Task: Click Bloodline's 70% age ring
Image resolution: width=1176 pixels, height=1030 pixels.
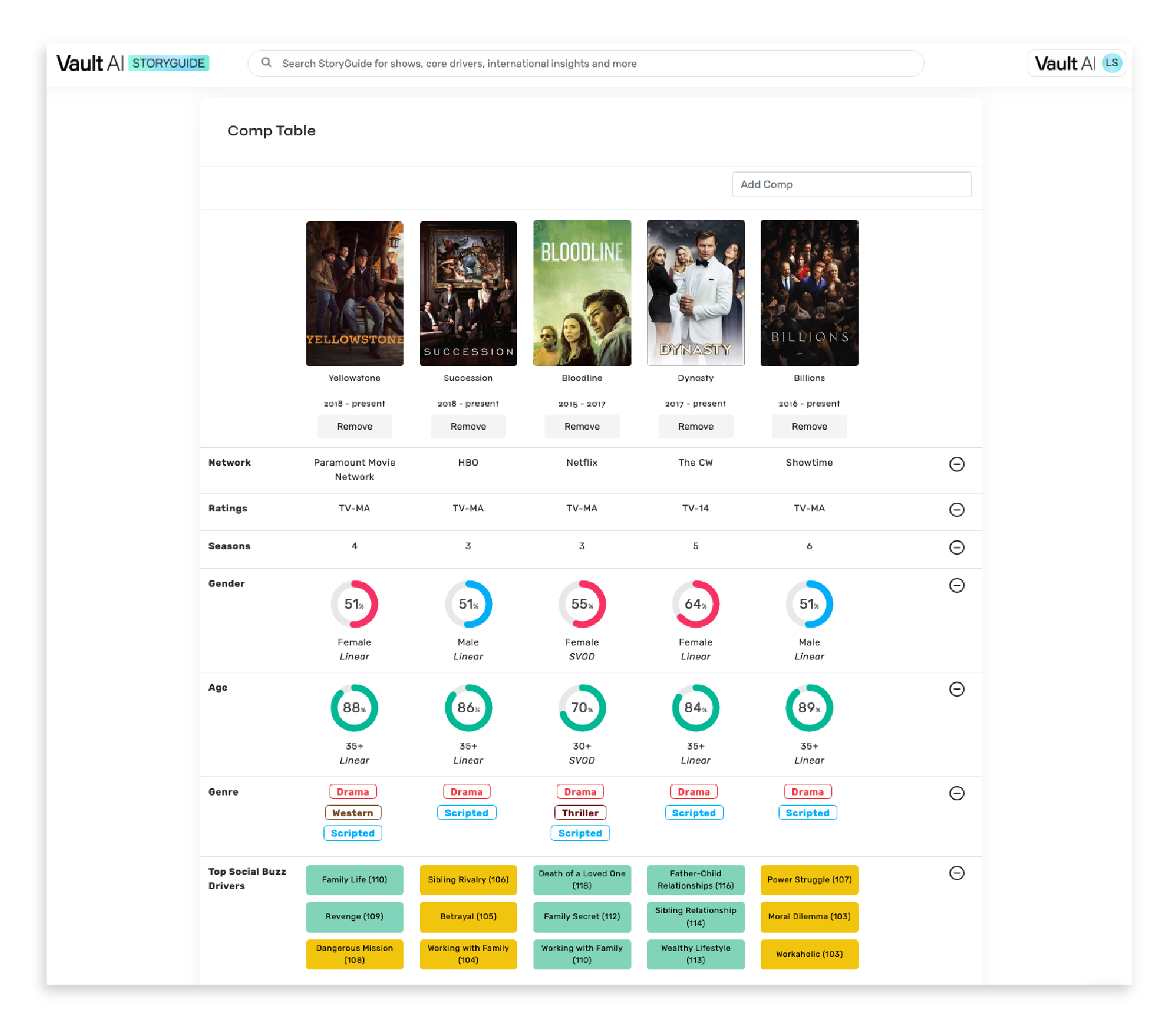Action: 582,708
